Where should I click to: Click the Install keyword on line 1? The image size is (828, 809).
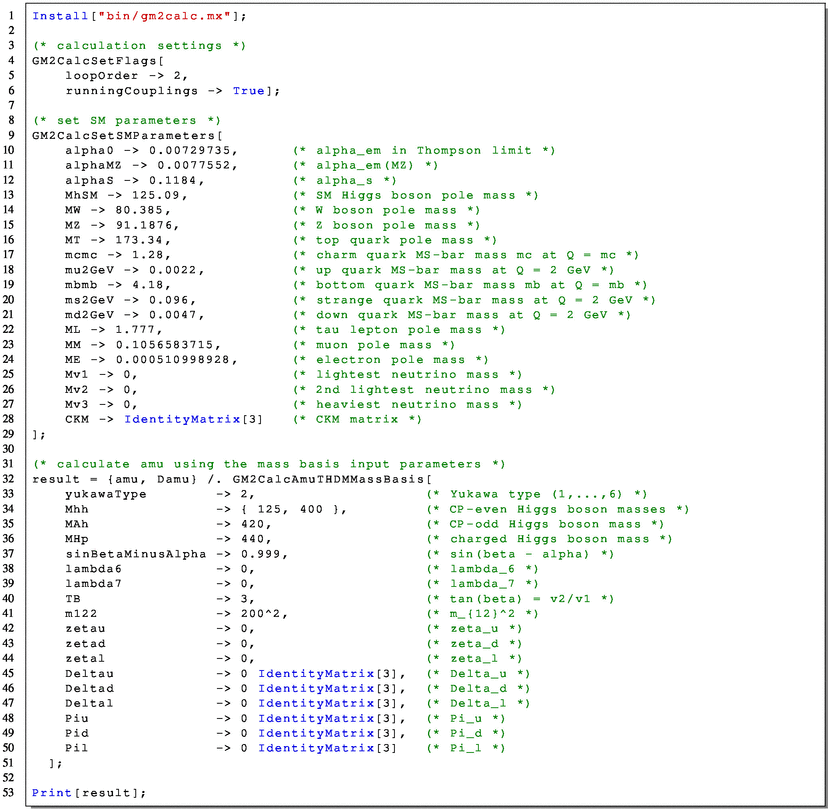(55, 16)
